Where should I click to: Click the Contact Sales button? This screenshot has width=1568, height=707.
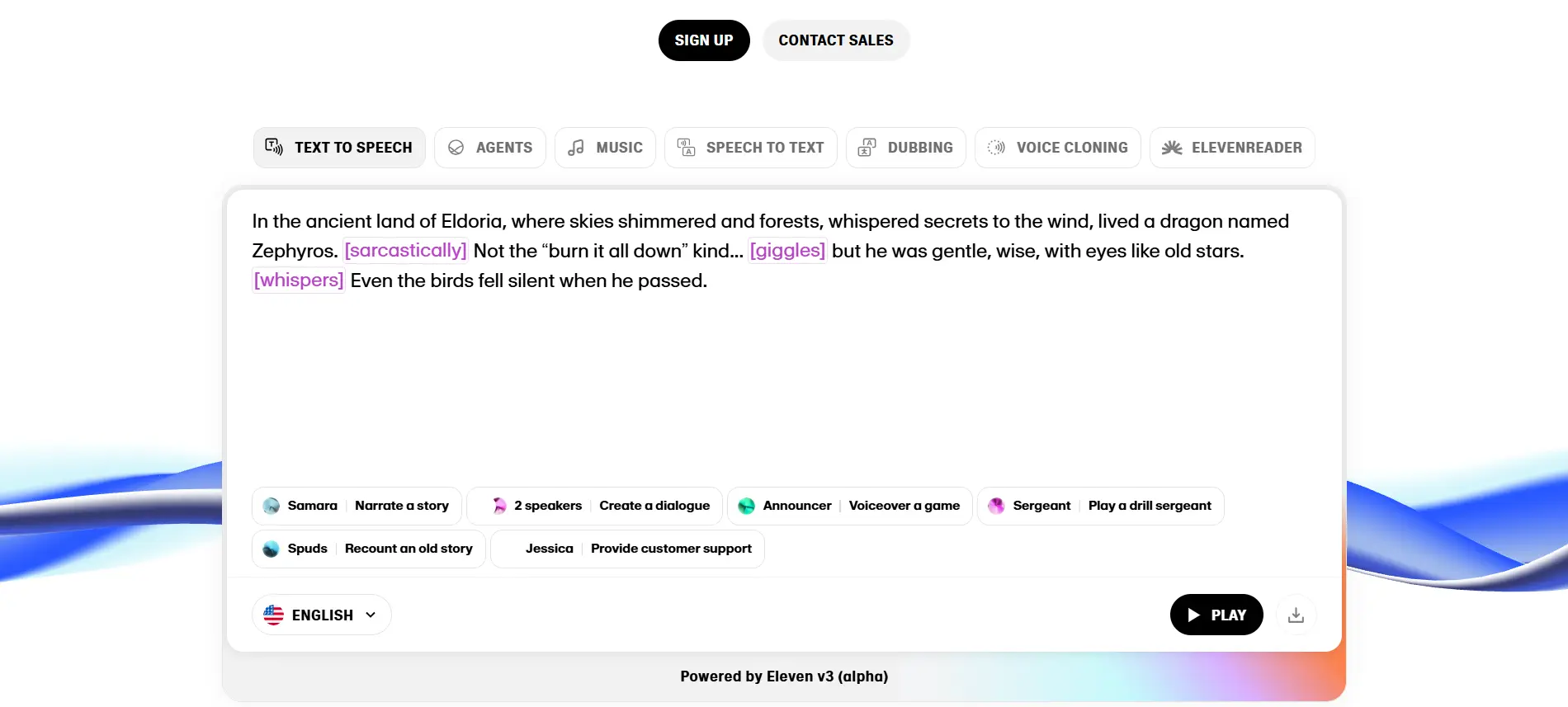[x=836, y=40]
